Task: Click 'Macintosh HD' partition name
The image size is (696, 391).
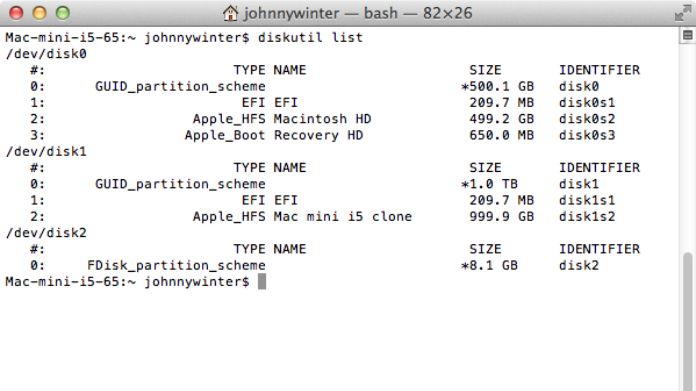Action: [322, 118]
